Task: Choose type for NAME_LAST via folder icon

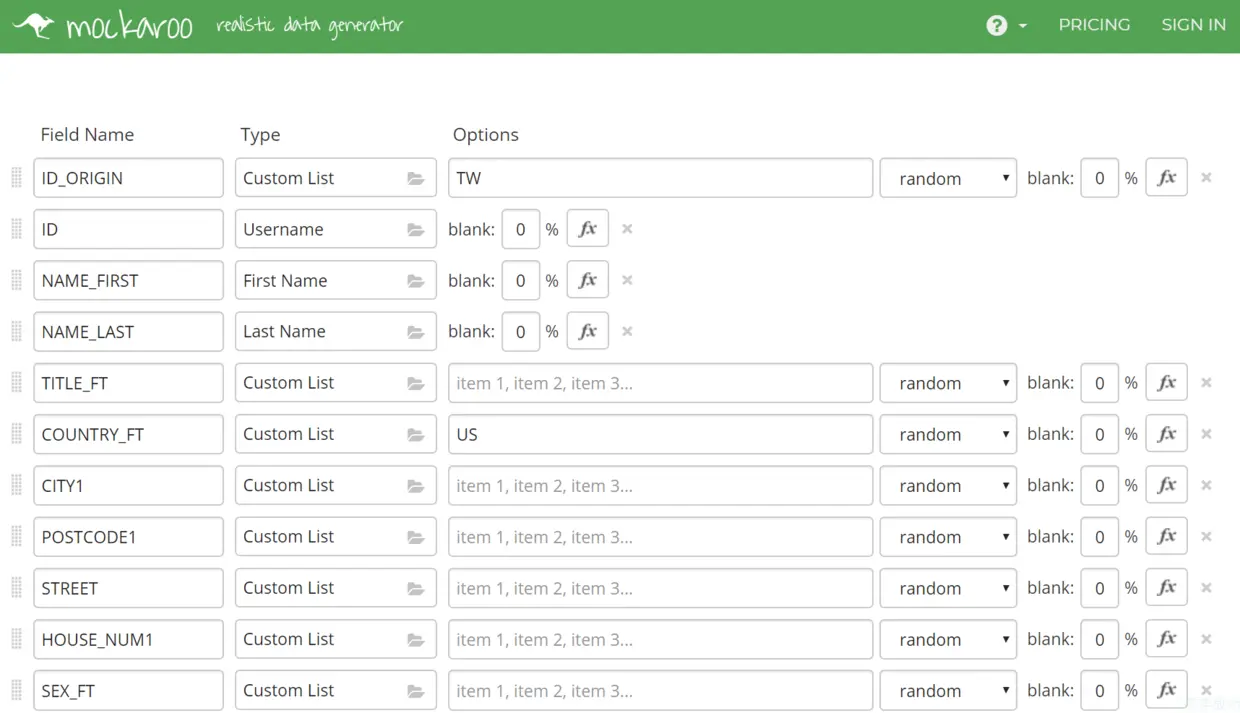Action: [x=416, y=332]
